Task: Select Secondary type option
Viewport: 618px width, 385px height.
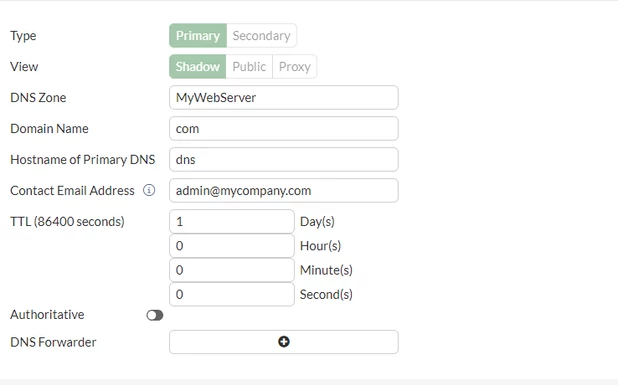Action: [261, 35]
